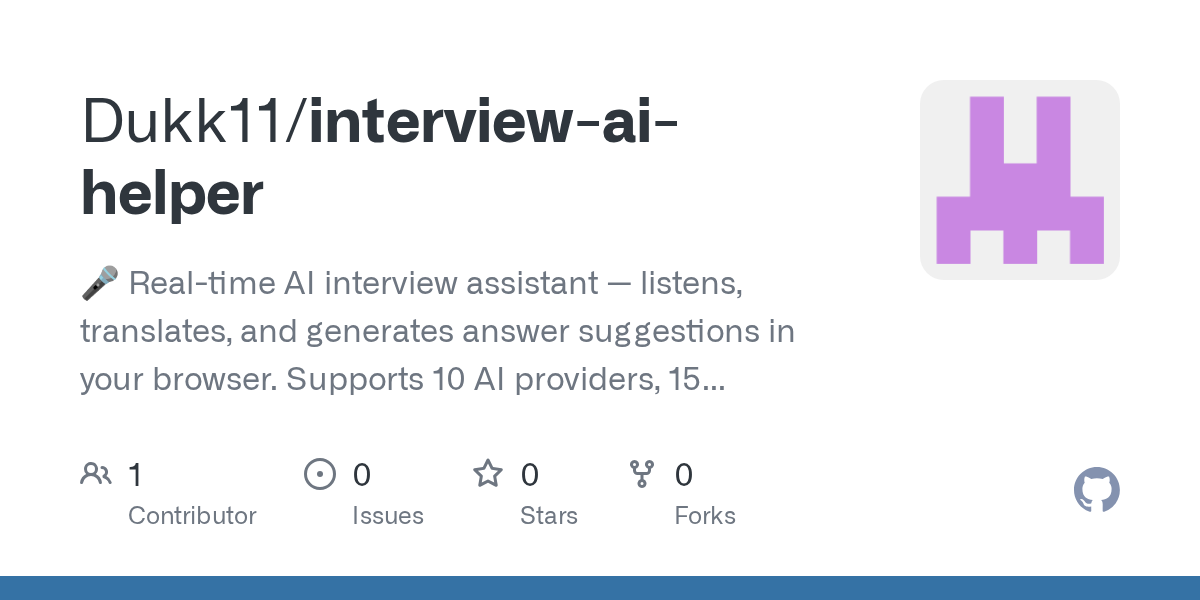Image resolution: width=1200 pixels, height=600 pixels.
Task: Click the contributors people icon
Action: point(96,474)
